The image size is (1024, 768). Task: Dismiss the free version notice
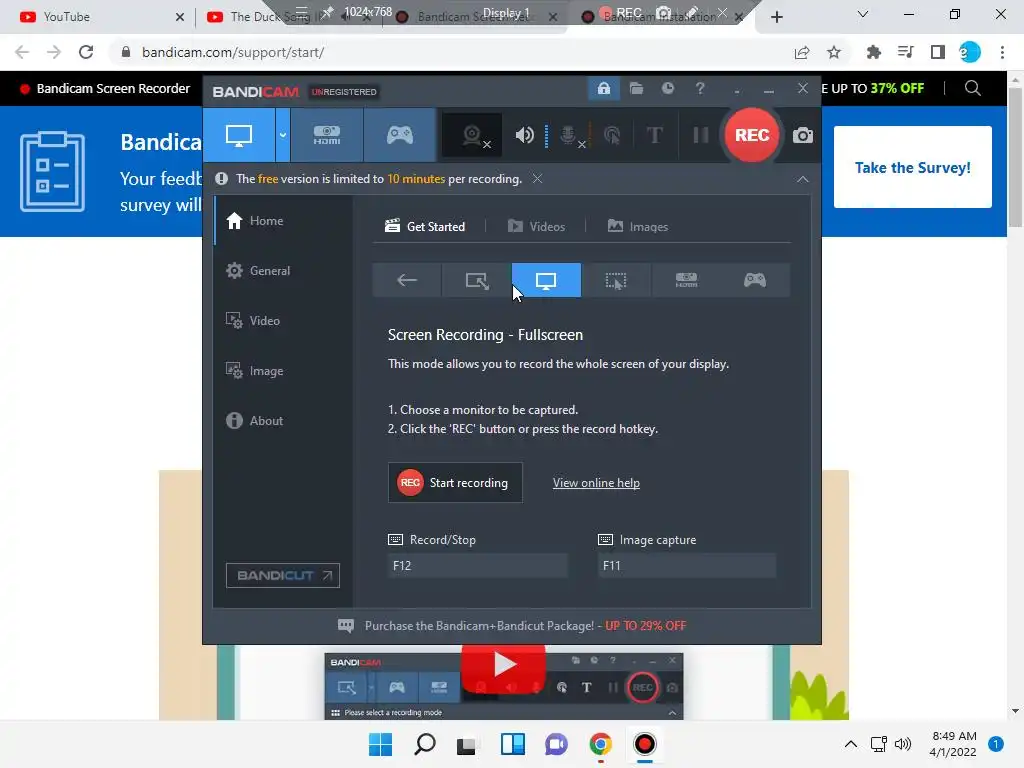(537, 178)
